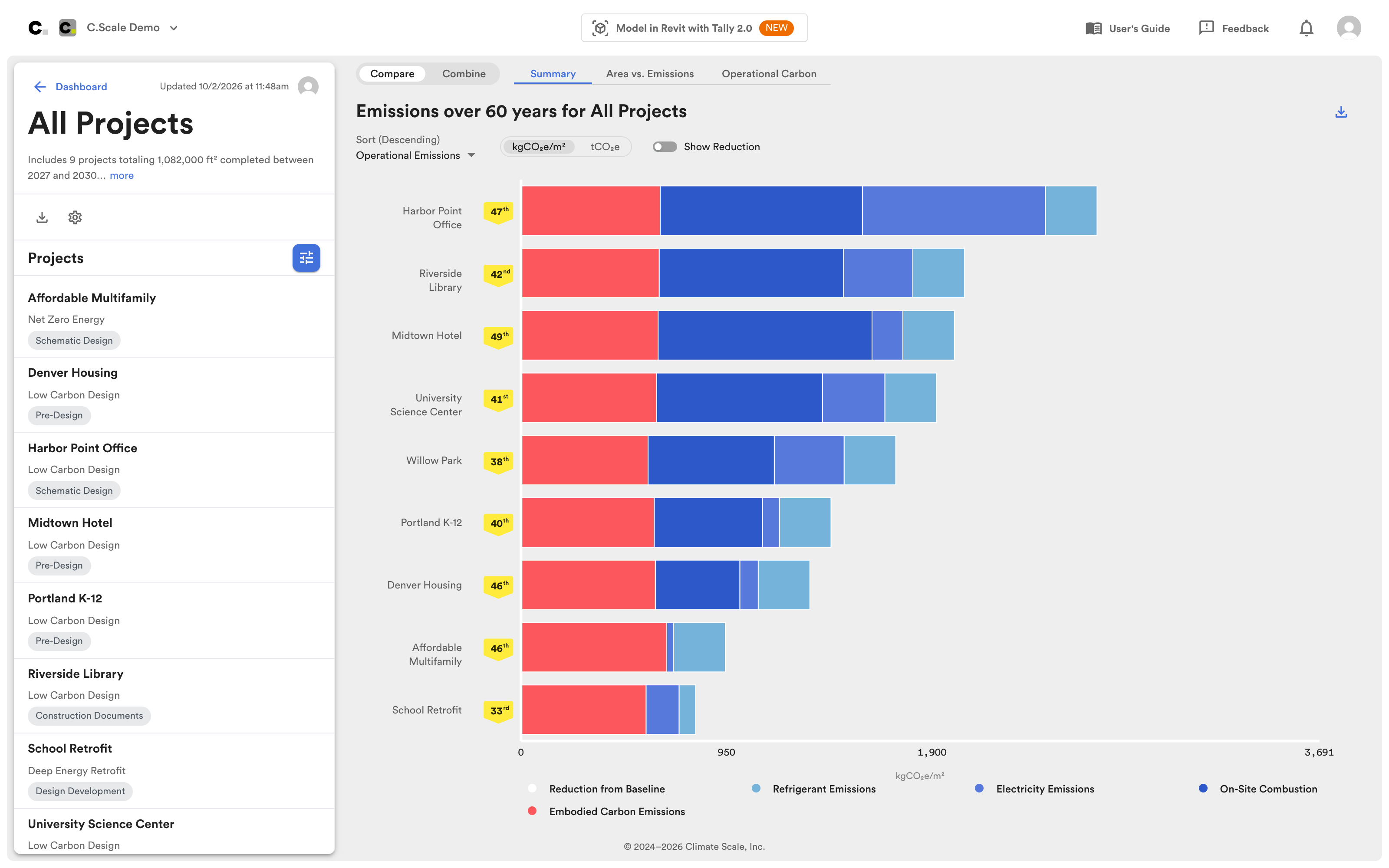This screenshot has width=1389, height=868.
Task: Open the notifications bell
Action: [1307, 28]
